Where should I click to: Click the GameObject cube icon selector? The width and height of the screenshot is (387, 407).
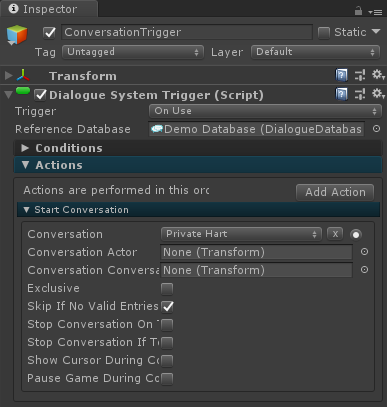17,35
